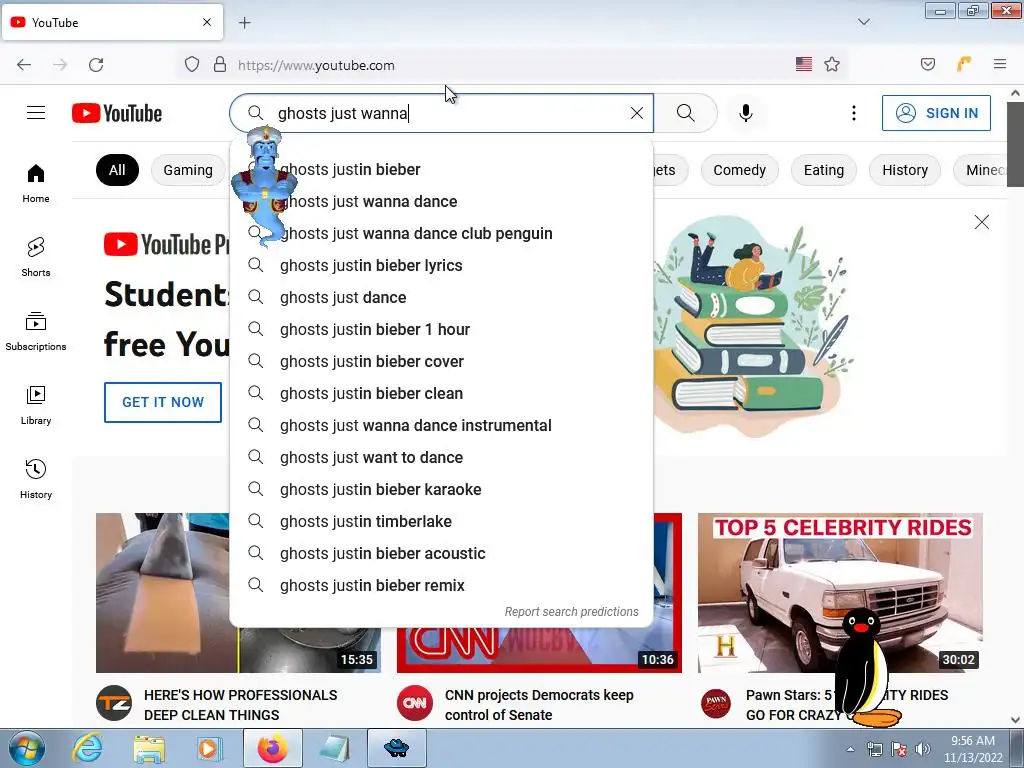This screenshot has width=1024, height=768.
Task: Open Windows Media Player from taskbar
Action: click(210, 748)
